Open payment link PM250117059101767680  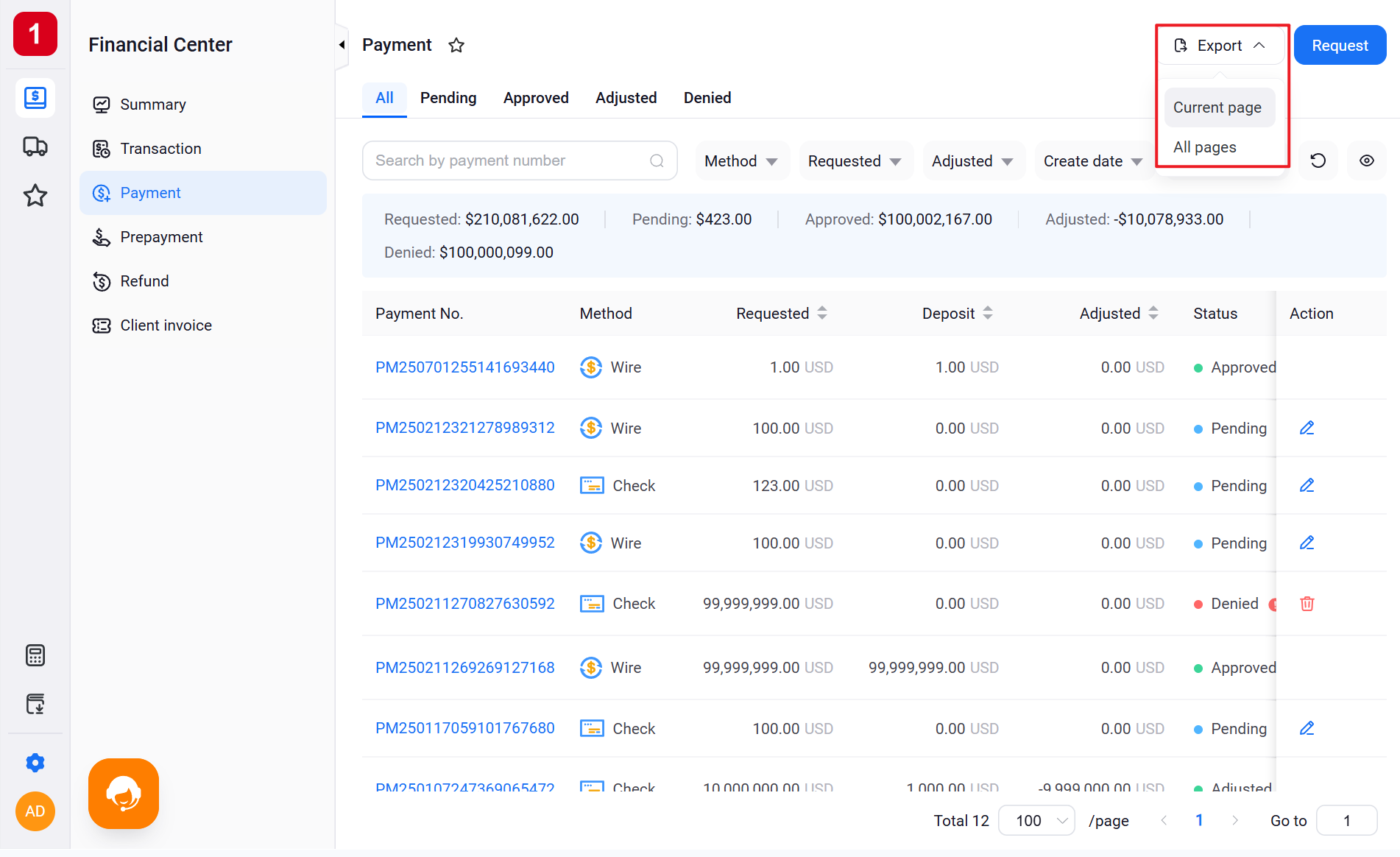coord(465,728)
